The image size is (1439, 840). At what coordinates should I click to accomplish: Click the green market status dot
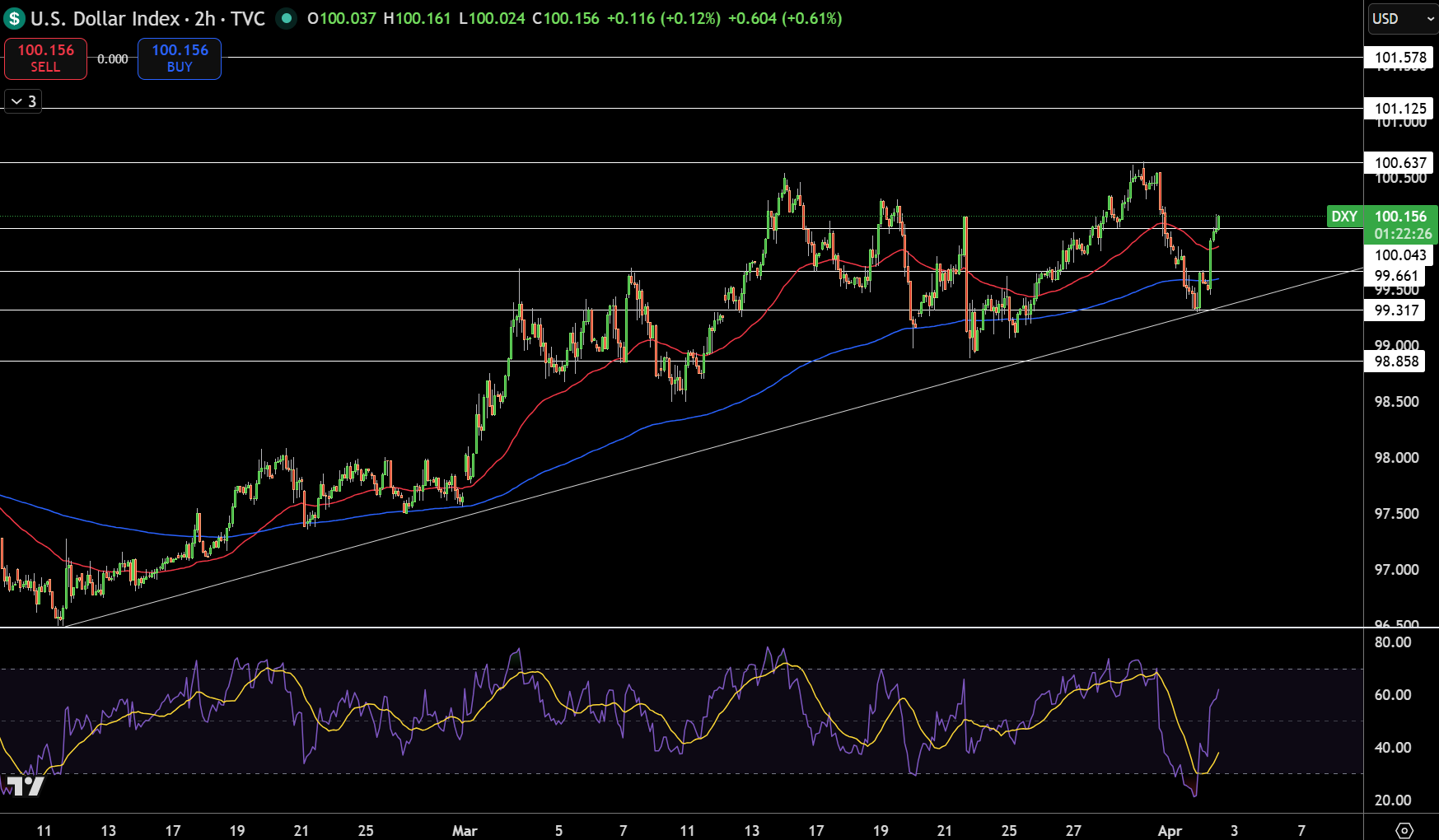[286, 18]
